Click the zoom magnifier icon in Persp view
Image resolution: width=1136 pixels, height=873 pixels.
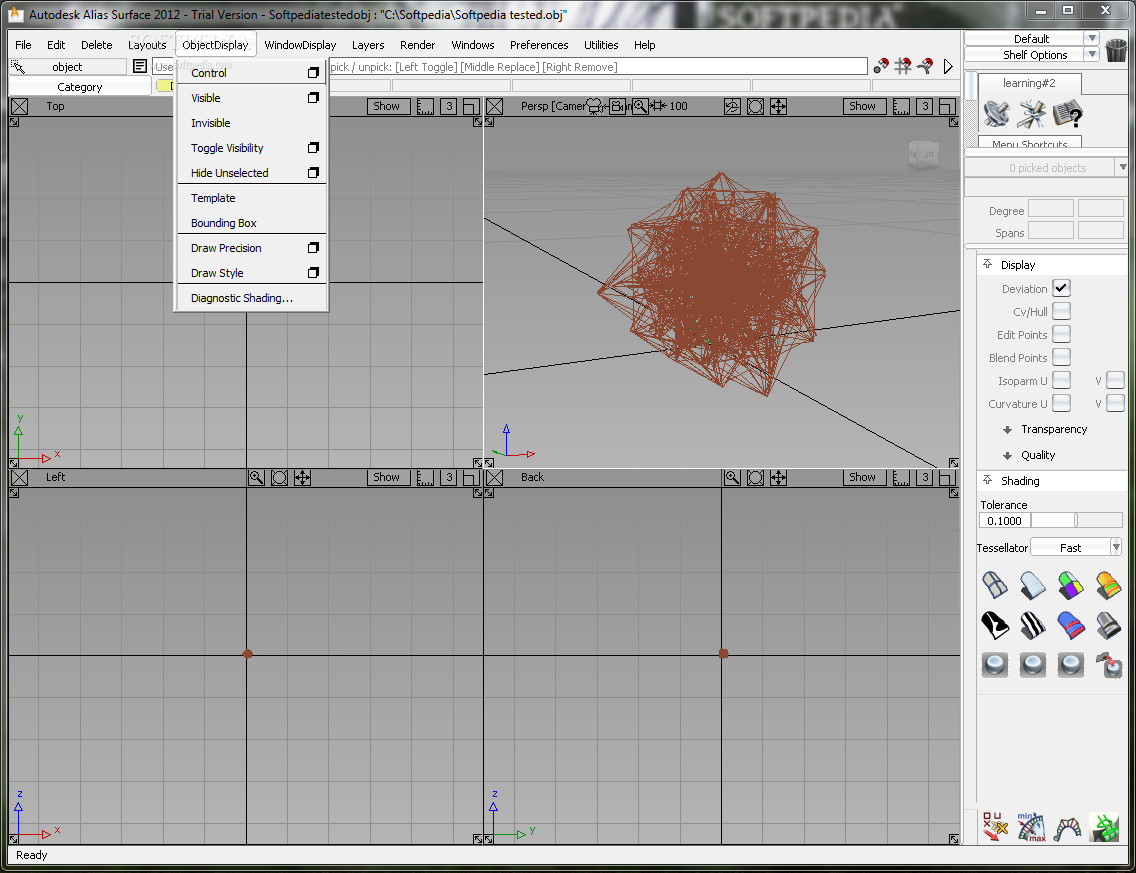point(640,106)
